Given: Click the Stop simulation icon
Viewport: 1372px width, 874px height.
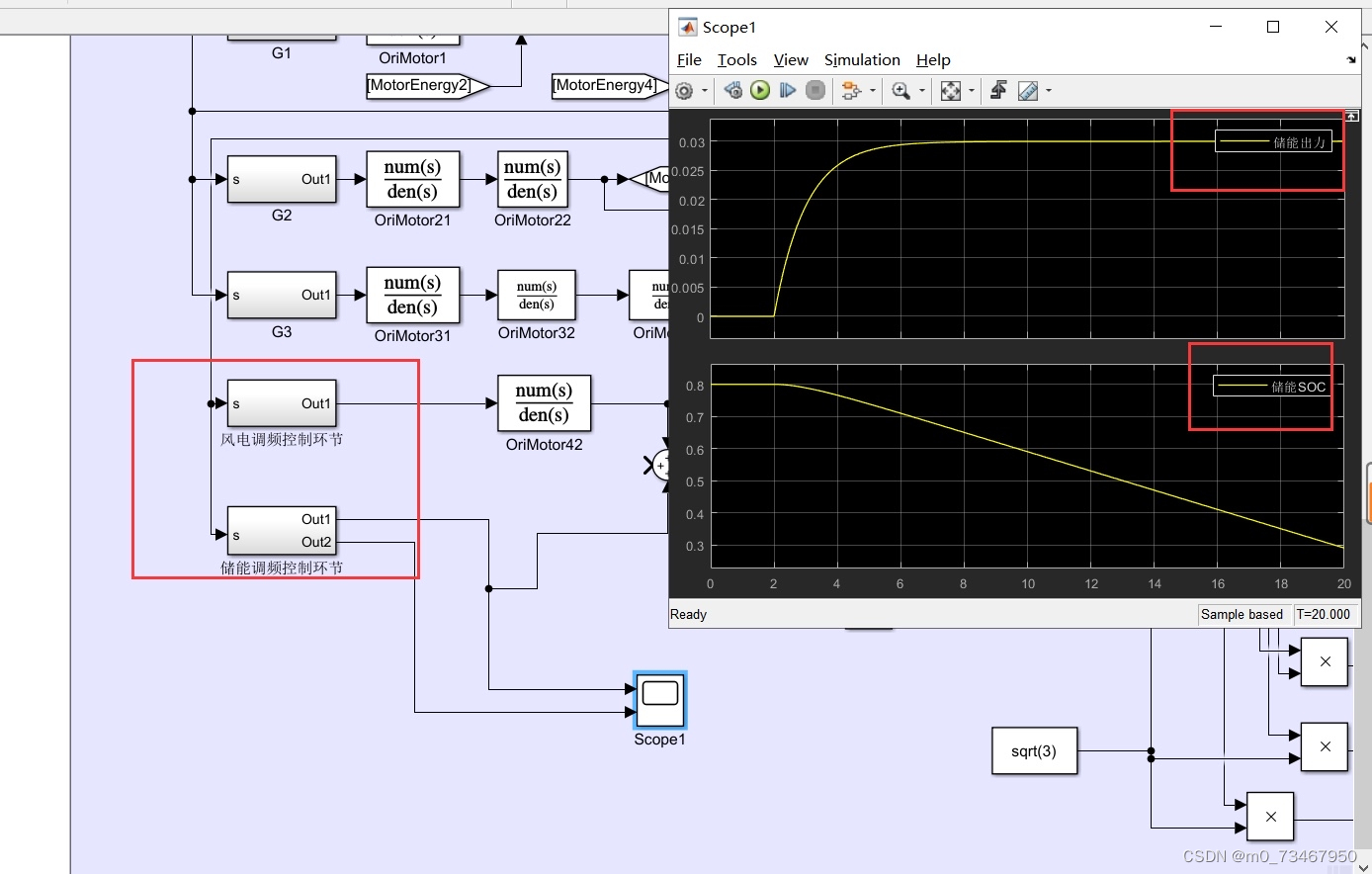Looking at the screenshot, I should (x=815, y=90).
